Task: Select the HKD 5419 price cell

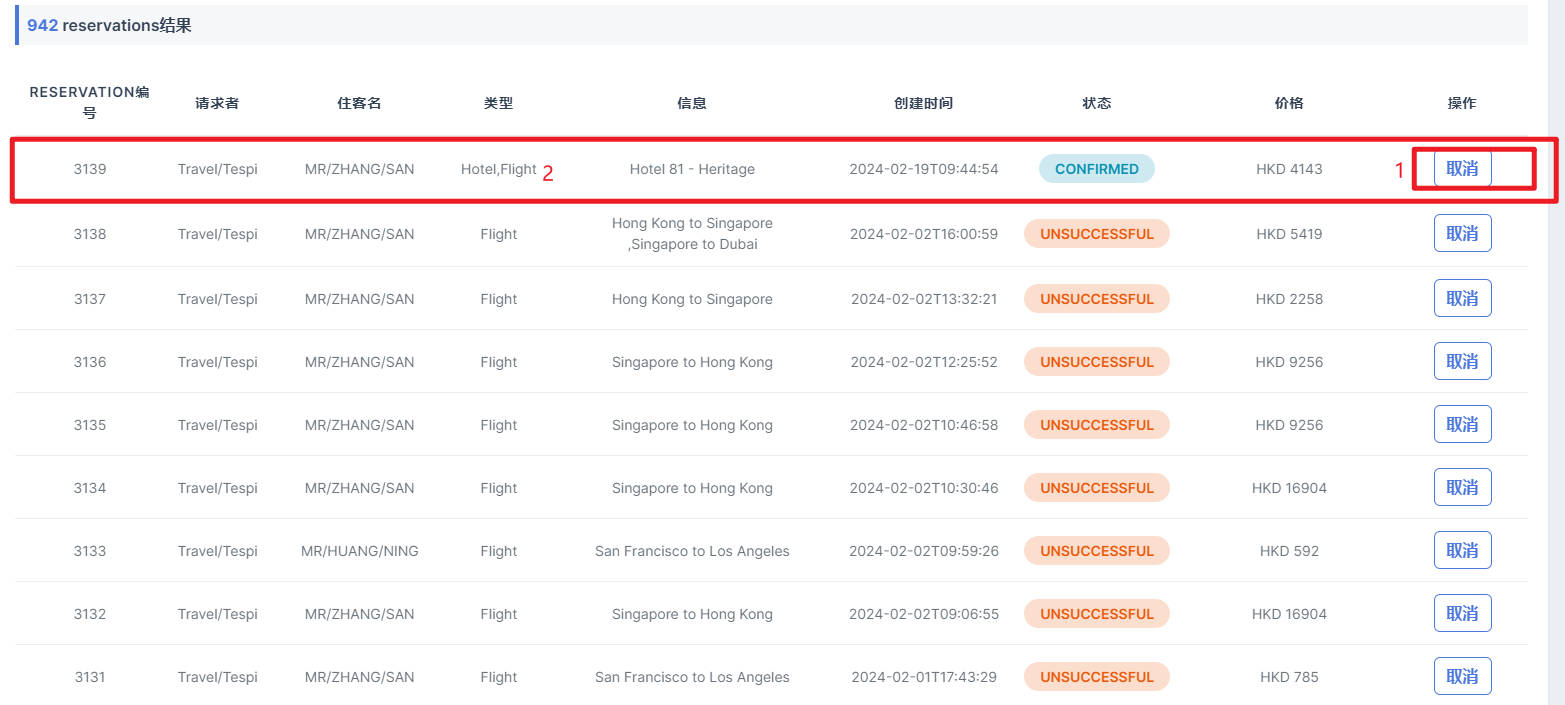Action: click(x=1289, y=234)
